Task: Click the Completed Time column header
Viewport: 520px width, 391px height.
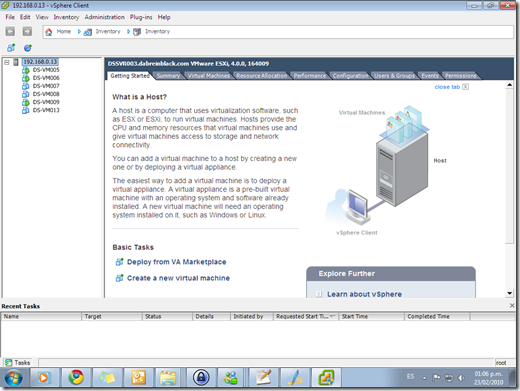Action: click(x=437, y=317)
